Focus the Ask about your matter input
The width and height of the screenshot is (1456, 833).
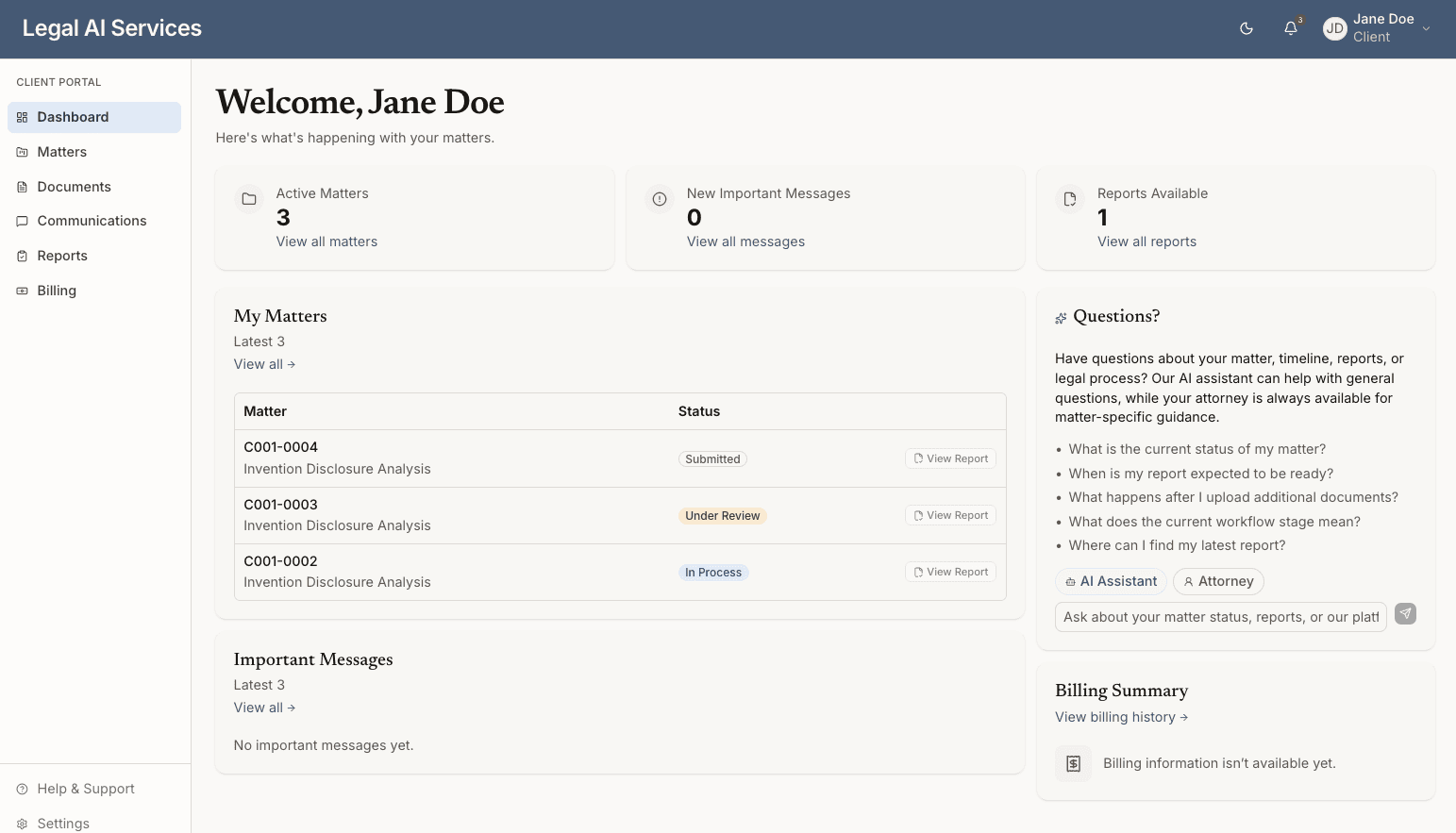(x=1221, y=617)
